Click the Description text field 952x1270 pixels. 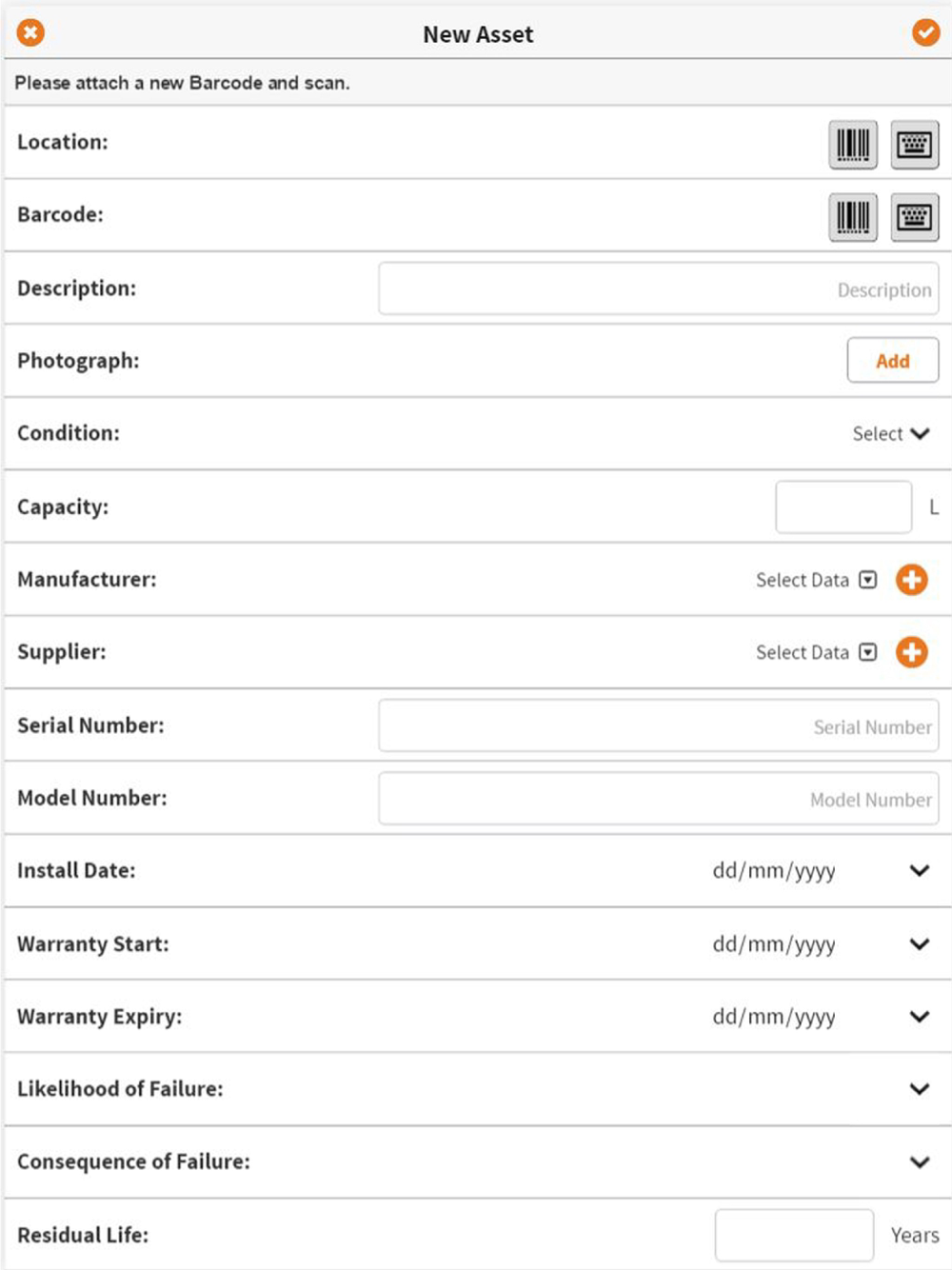(x=659, y=288)
